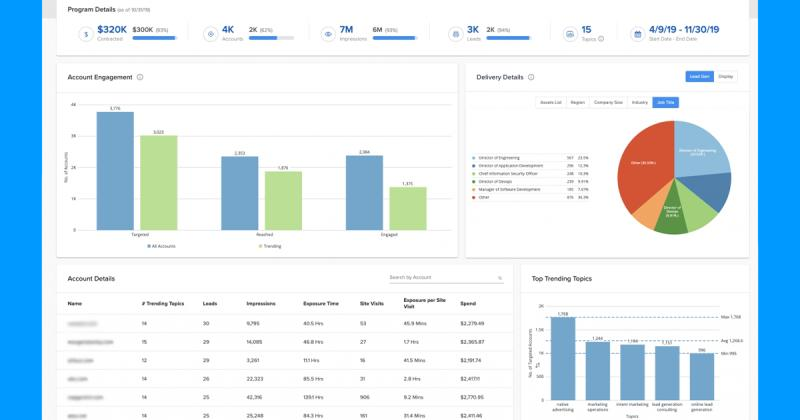This screenshot has width=800, height=420.
Task: Click the intent marketing bar
Action: [632, 372]
